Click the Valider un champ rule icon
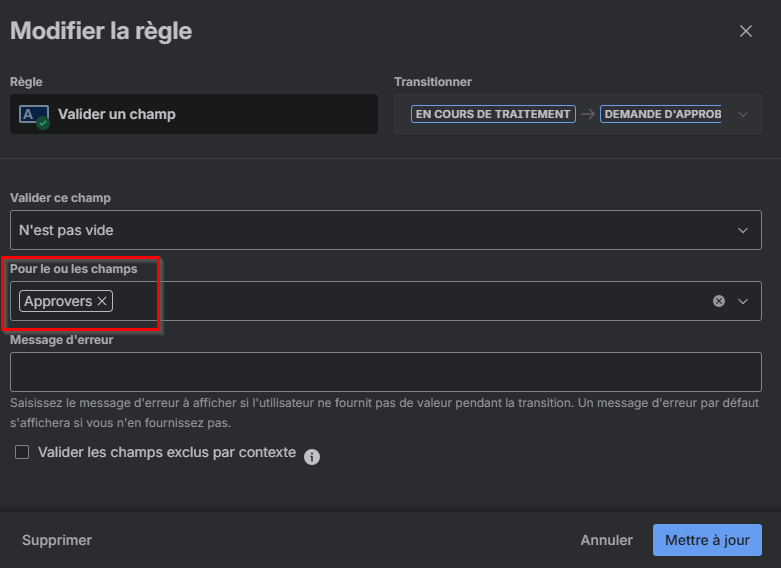The image size is (781, 568). coord(34,115)
